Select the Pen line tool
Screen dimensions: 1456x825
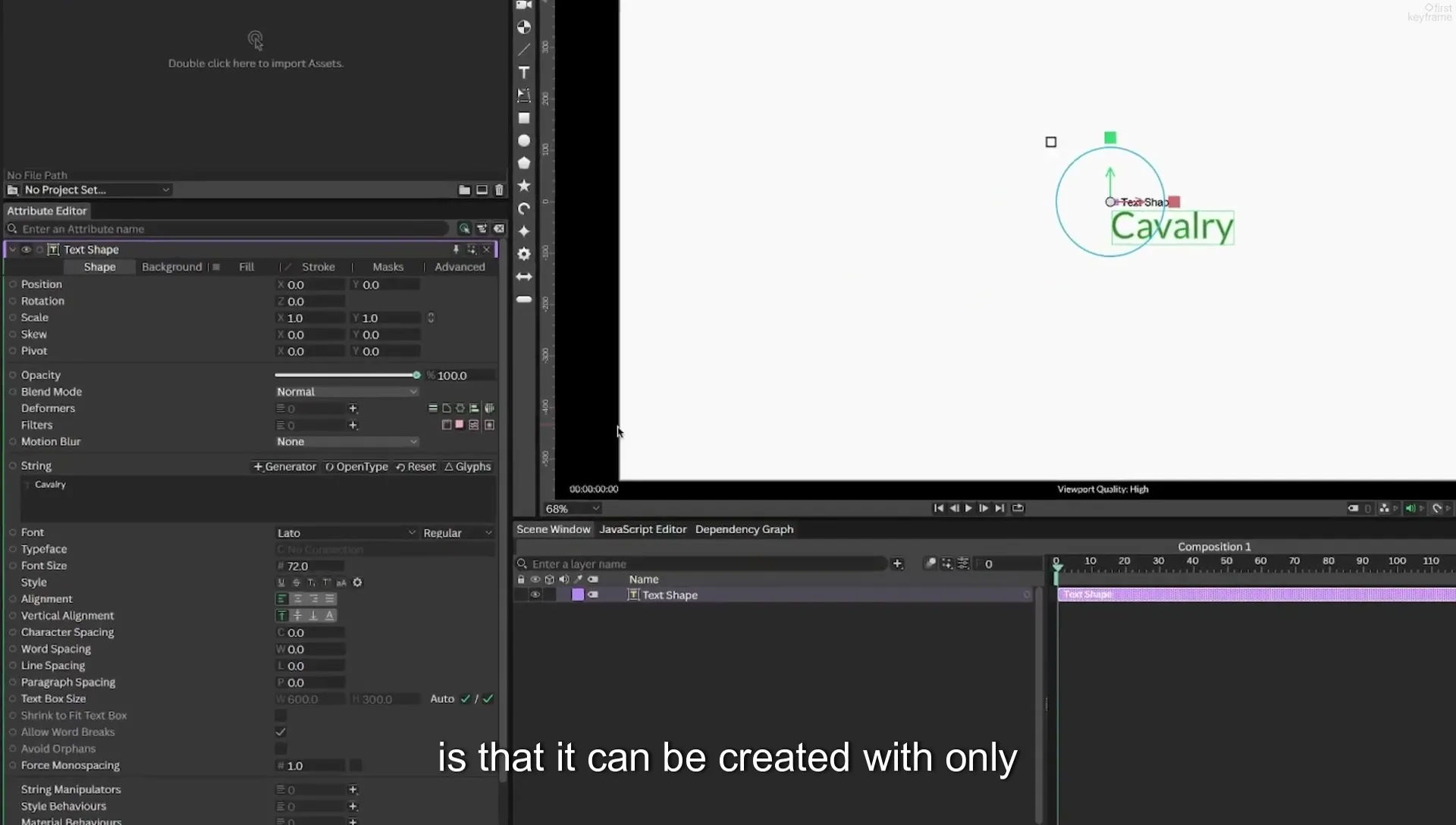coord(524,50)
